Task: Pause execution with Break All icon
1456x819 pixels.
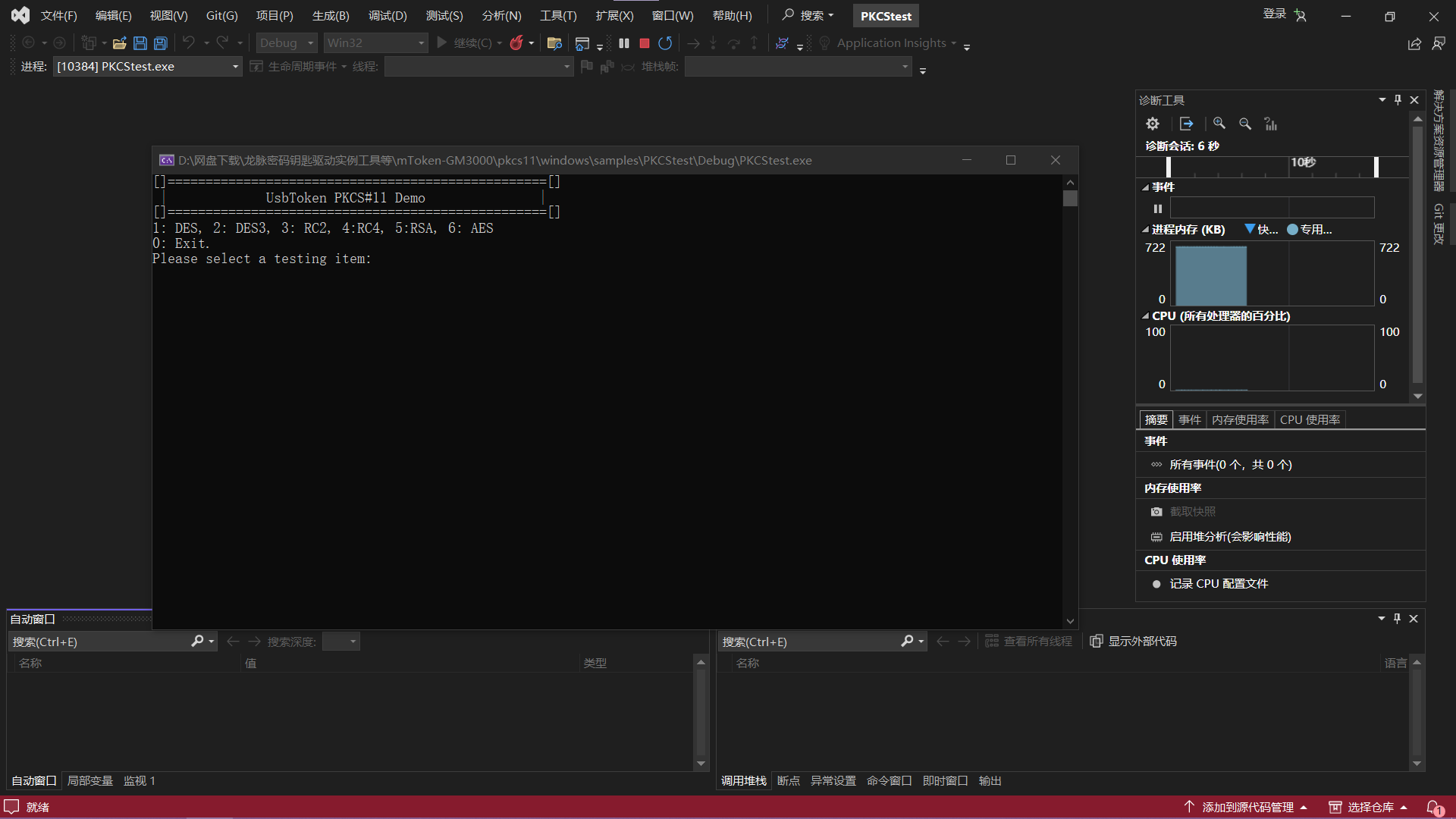Action: pos(624,43)
